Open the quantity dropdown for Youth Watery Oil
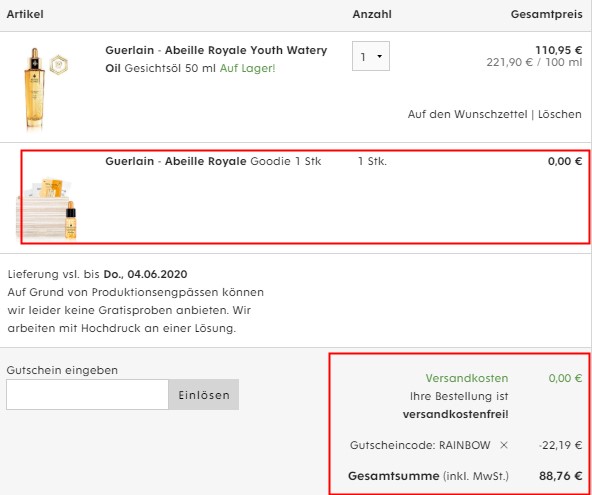This screenshot has width=592, height=495. (x=371, y=56)
